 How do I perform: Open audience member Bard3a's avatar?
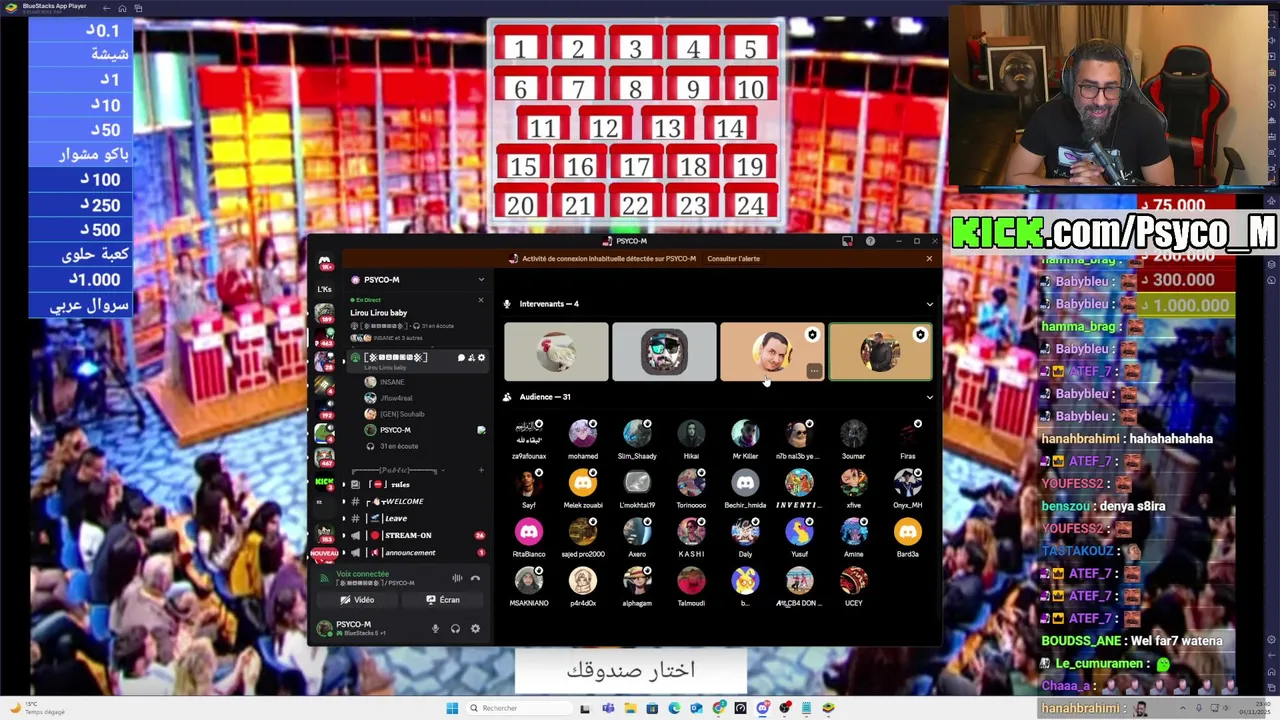(907, 532)
